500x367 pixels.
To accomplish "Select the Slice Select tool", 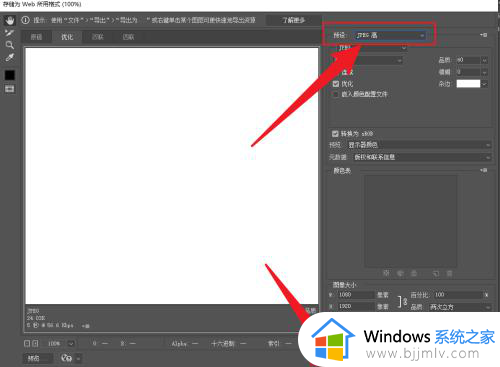I will pyautogui.click(x=9, y=33).
